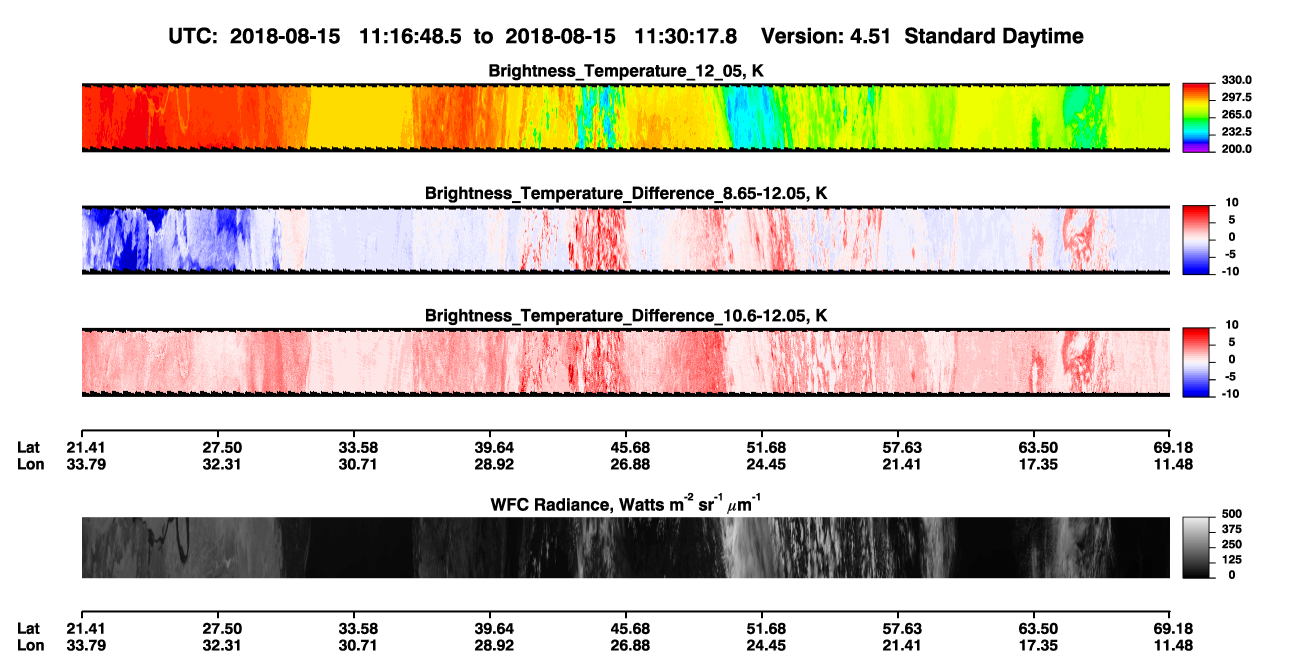Click the blue-red colorbar beside the 10.6-12.05 panel
Viewport: 1300px width, 667px height.
pos(1199,361)
